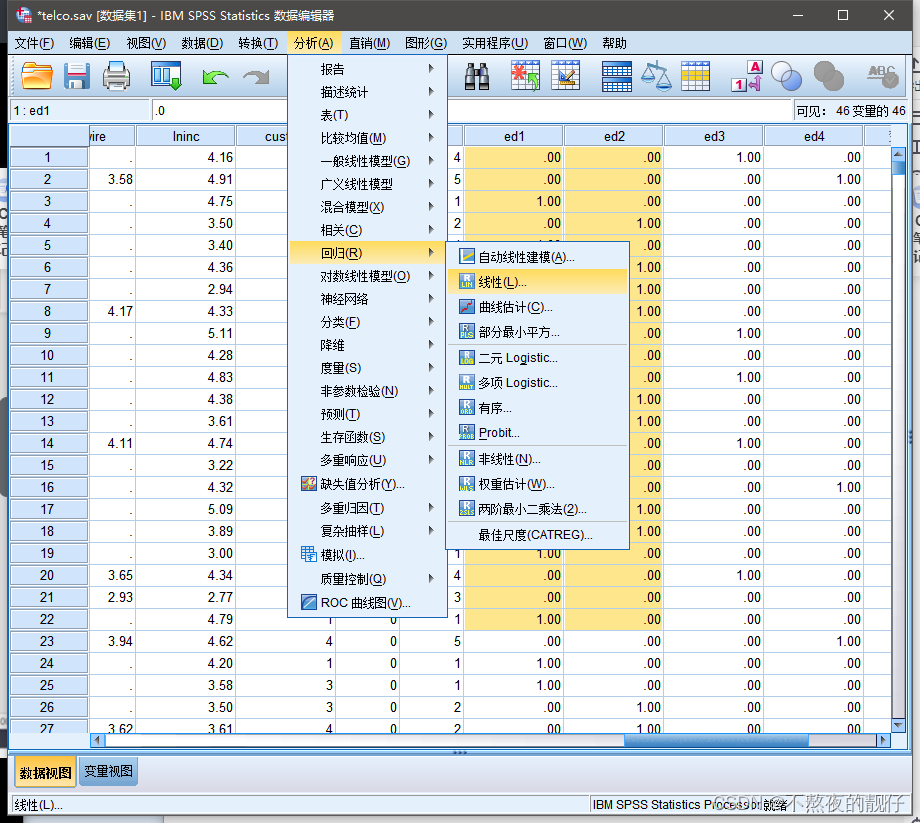The height and width of the screenshot is (823, 920).
Task: Click the split file toolbar icon
Action: [x=617, y=76]
